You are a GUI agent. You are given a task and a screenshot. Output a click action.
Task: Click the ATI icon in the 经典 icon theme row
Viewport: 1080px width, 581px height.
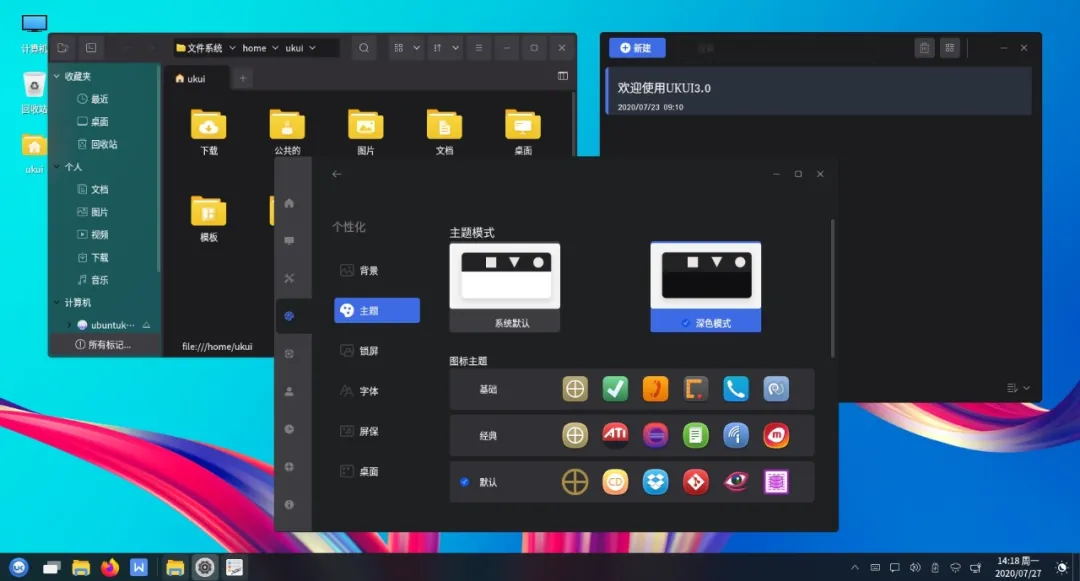[615, 435]
